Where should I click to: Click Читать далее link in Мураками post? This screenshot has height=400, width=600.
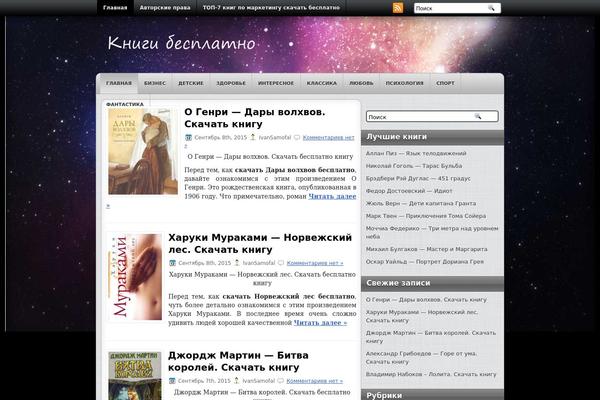pos(320,323)
